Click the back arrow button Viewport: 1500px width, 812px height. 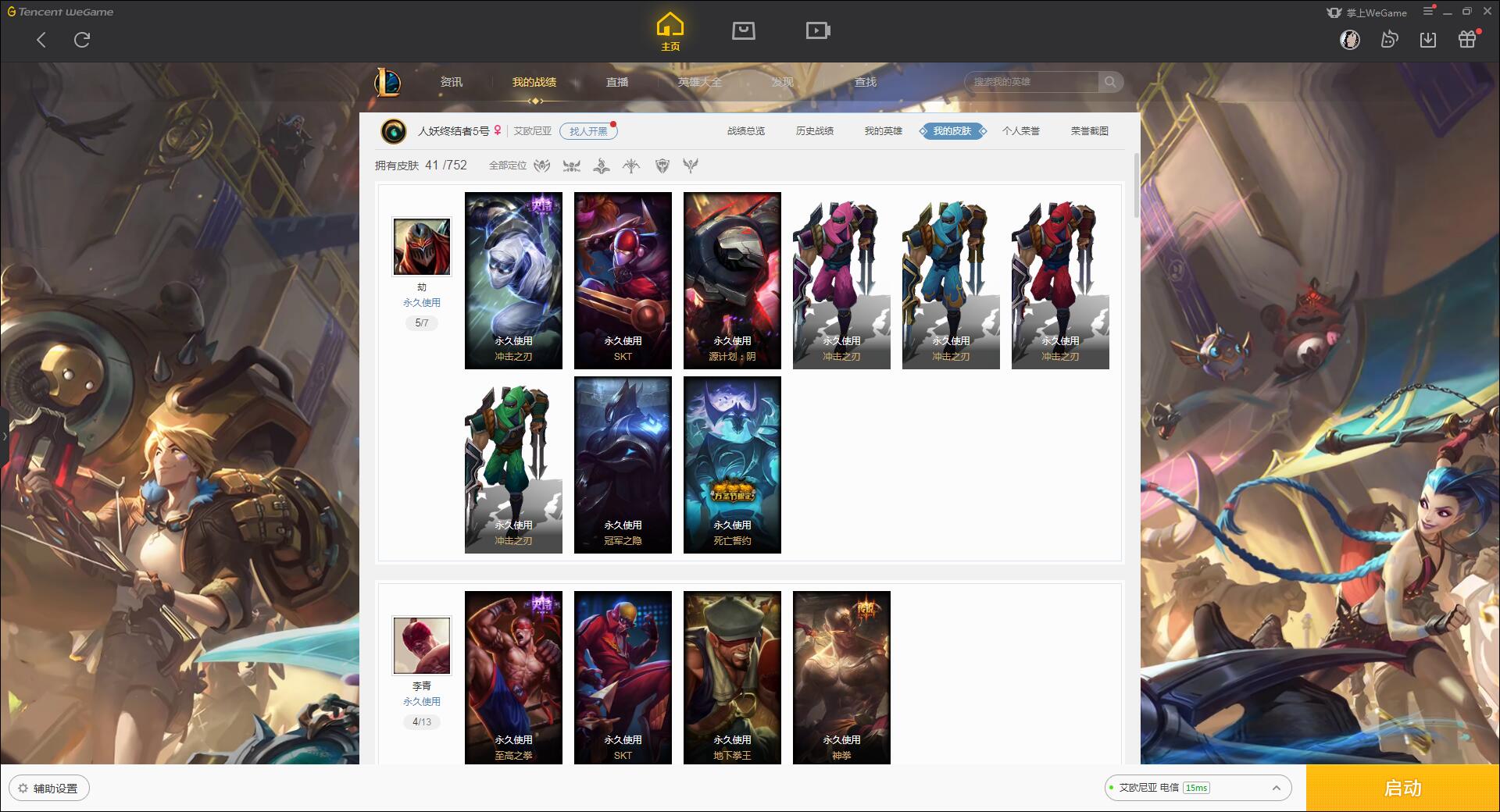[41, 40]
